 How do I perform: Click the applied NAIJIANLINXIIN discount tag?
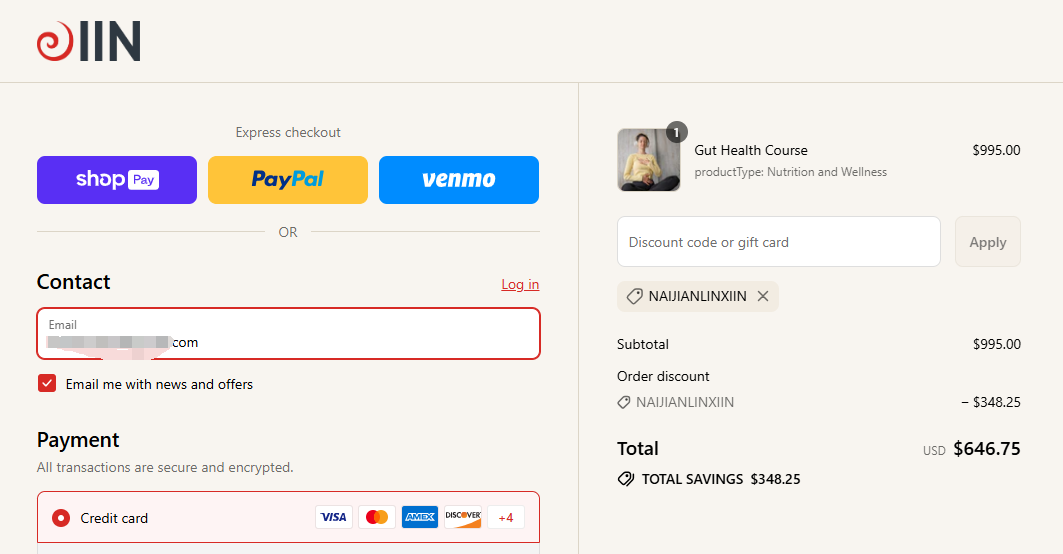690,296
